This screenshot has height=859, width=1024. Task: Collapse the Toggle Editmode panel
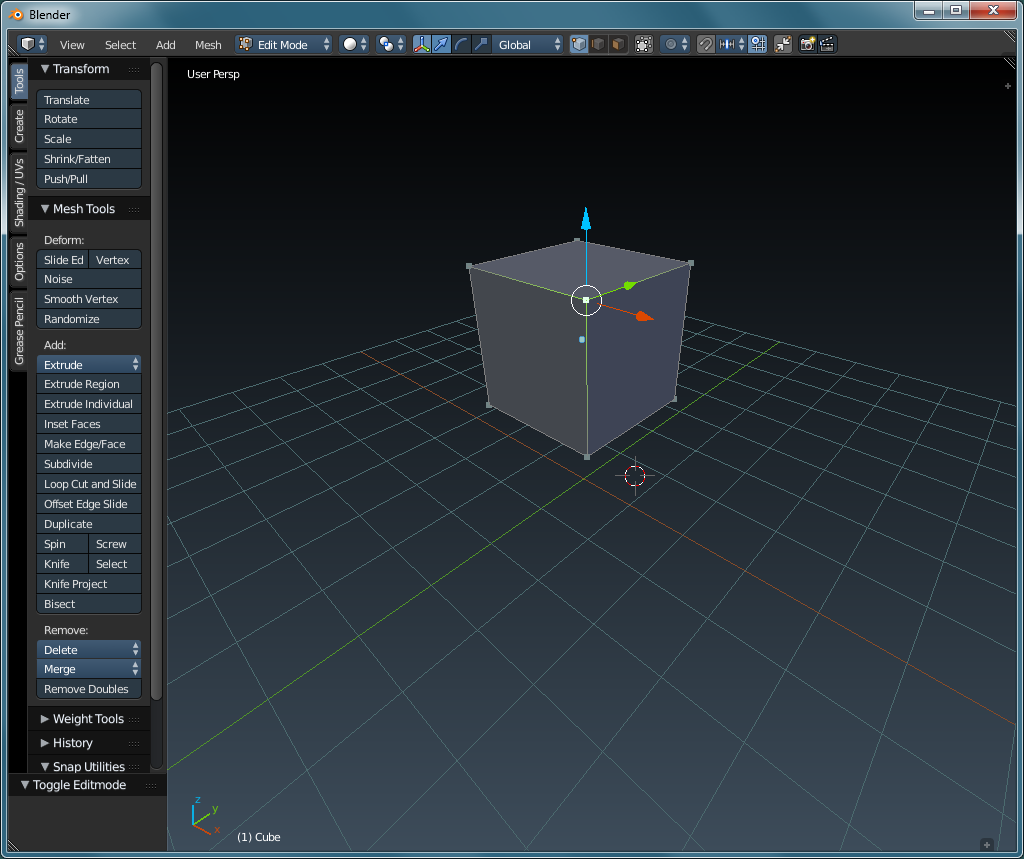(x=25, y=785)
